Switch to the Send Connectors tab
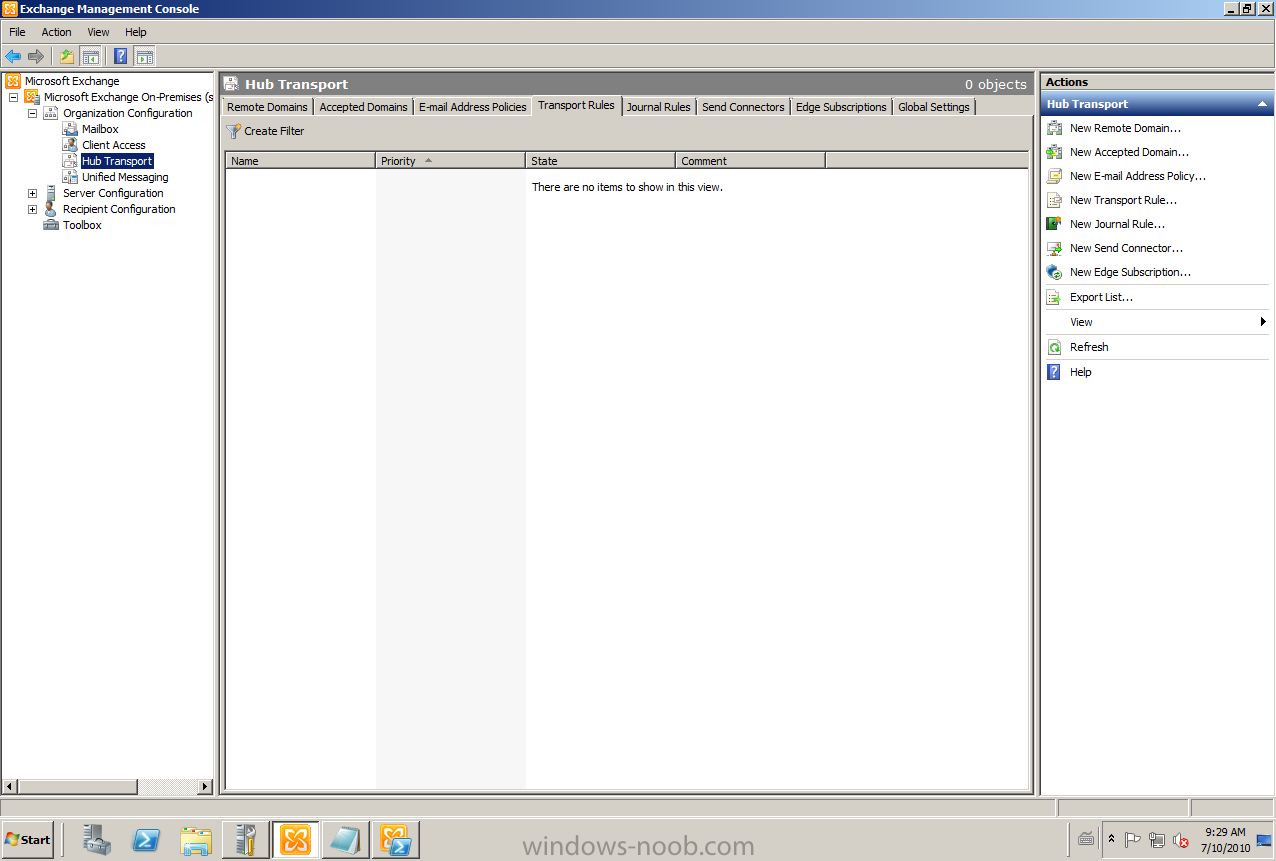This screenshot has width=1276, height=861. click(743, 107)
